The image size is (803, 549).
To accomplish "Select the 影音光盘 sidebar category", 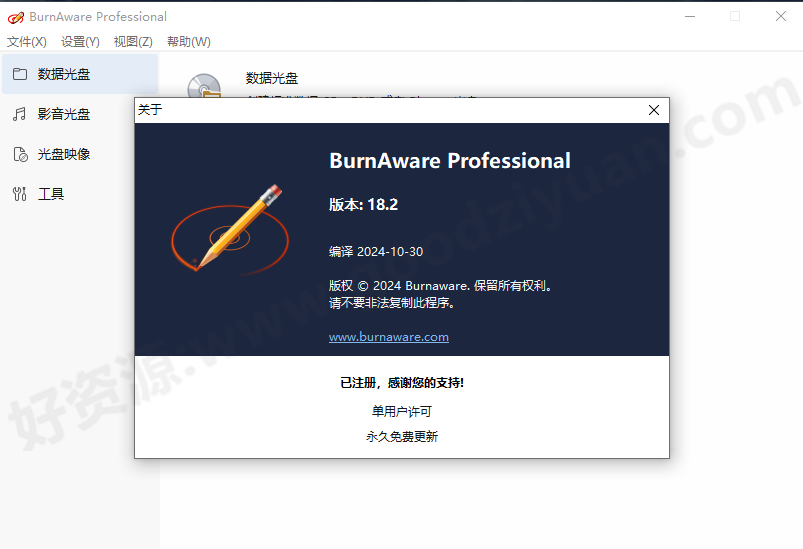I will [80, 114].
